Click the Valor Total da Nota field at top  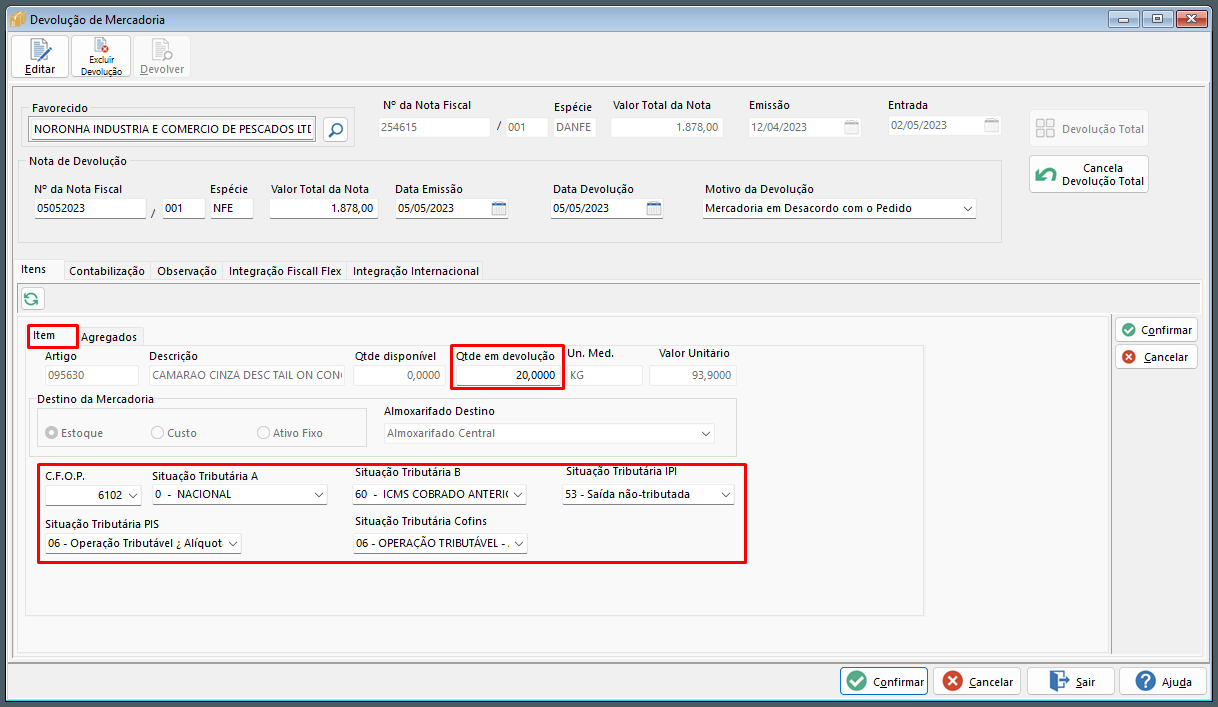click(x=666, y=127)
